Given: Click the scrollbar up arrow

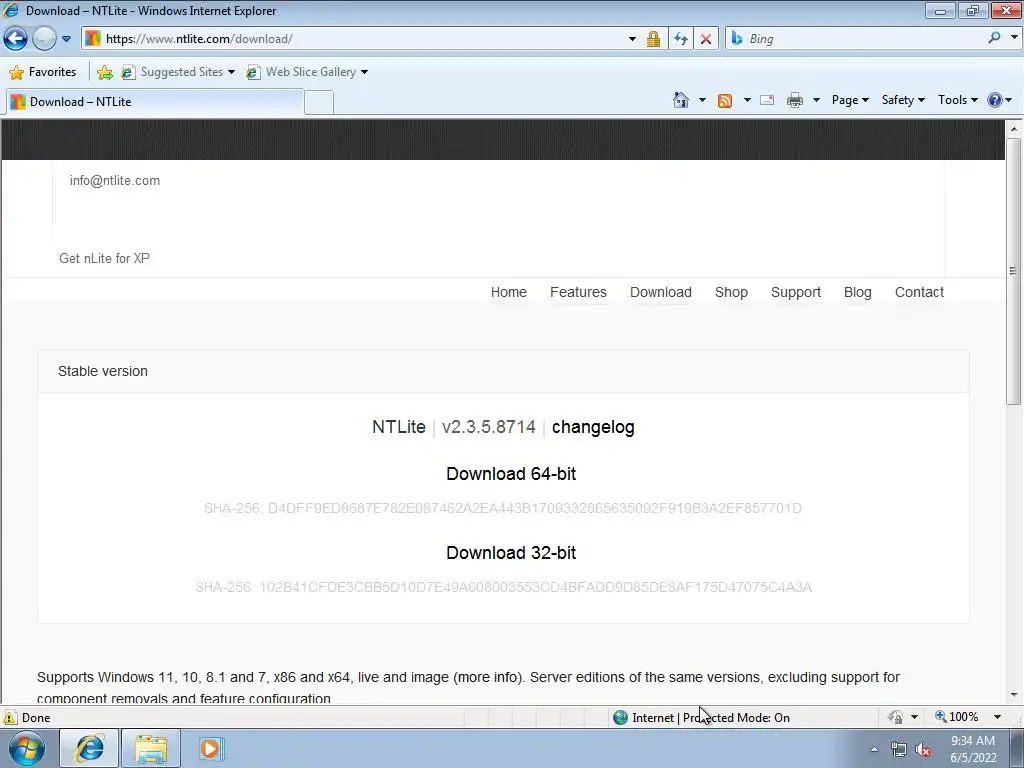Looking at the screenshot, I should 1014,129.
